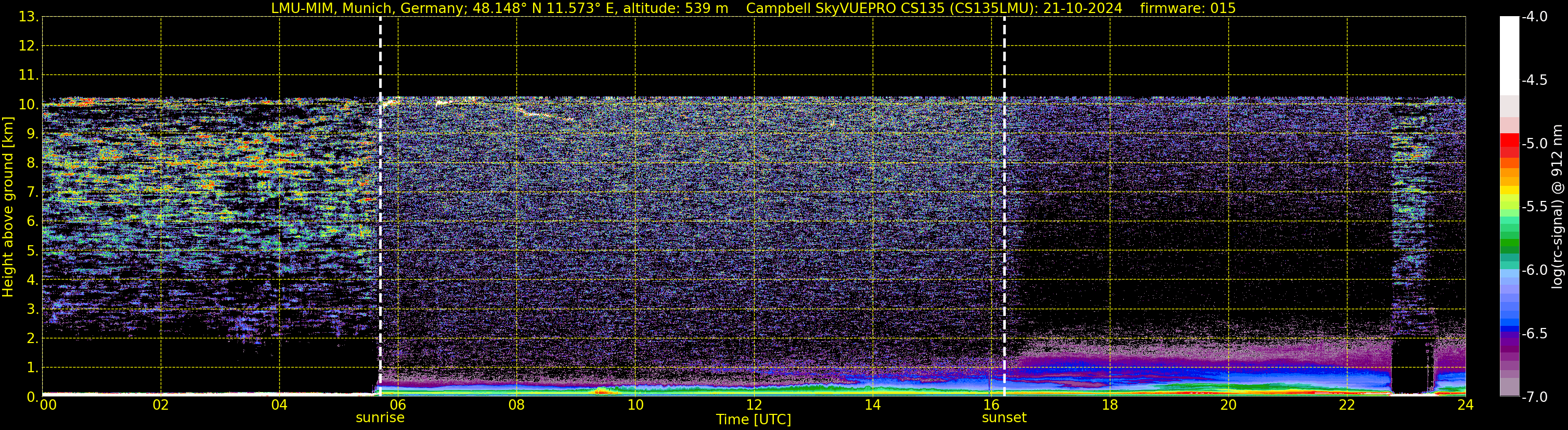Click the '13.' height axis tick label
Screen dimensions: 1568x430
tap(28, 17)
